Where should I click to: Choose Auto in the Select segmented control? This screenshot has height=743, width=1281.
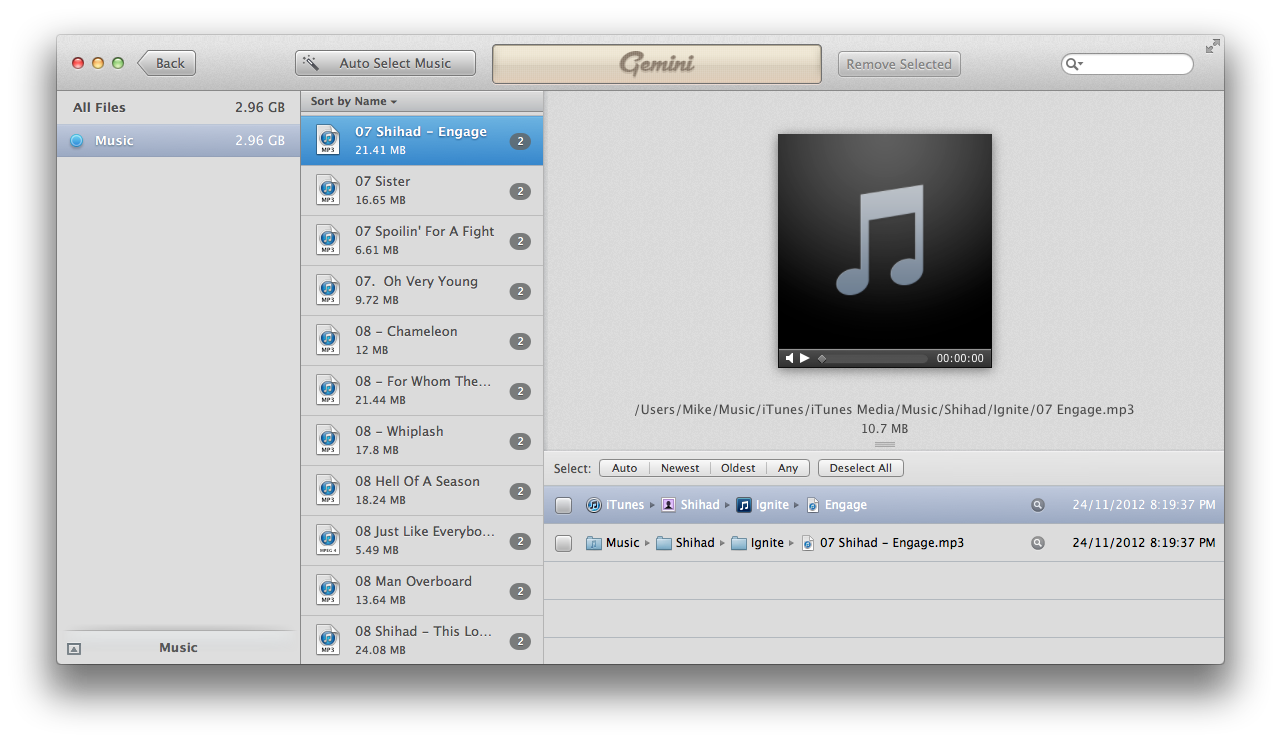624,468
